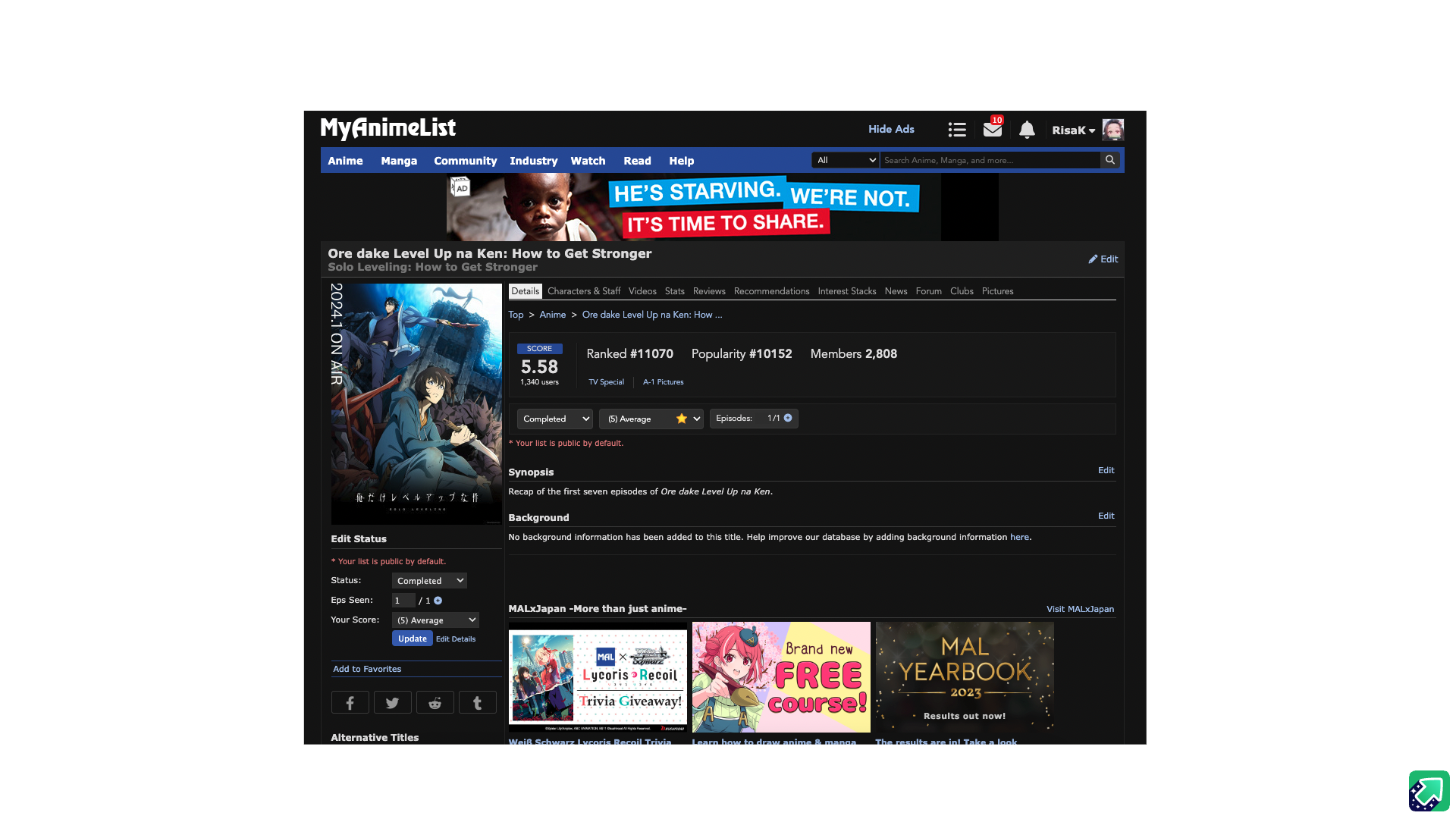Share on Twitter icon
This screenshot has width=1456, height=819.
[392, 703]
